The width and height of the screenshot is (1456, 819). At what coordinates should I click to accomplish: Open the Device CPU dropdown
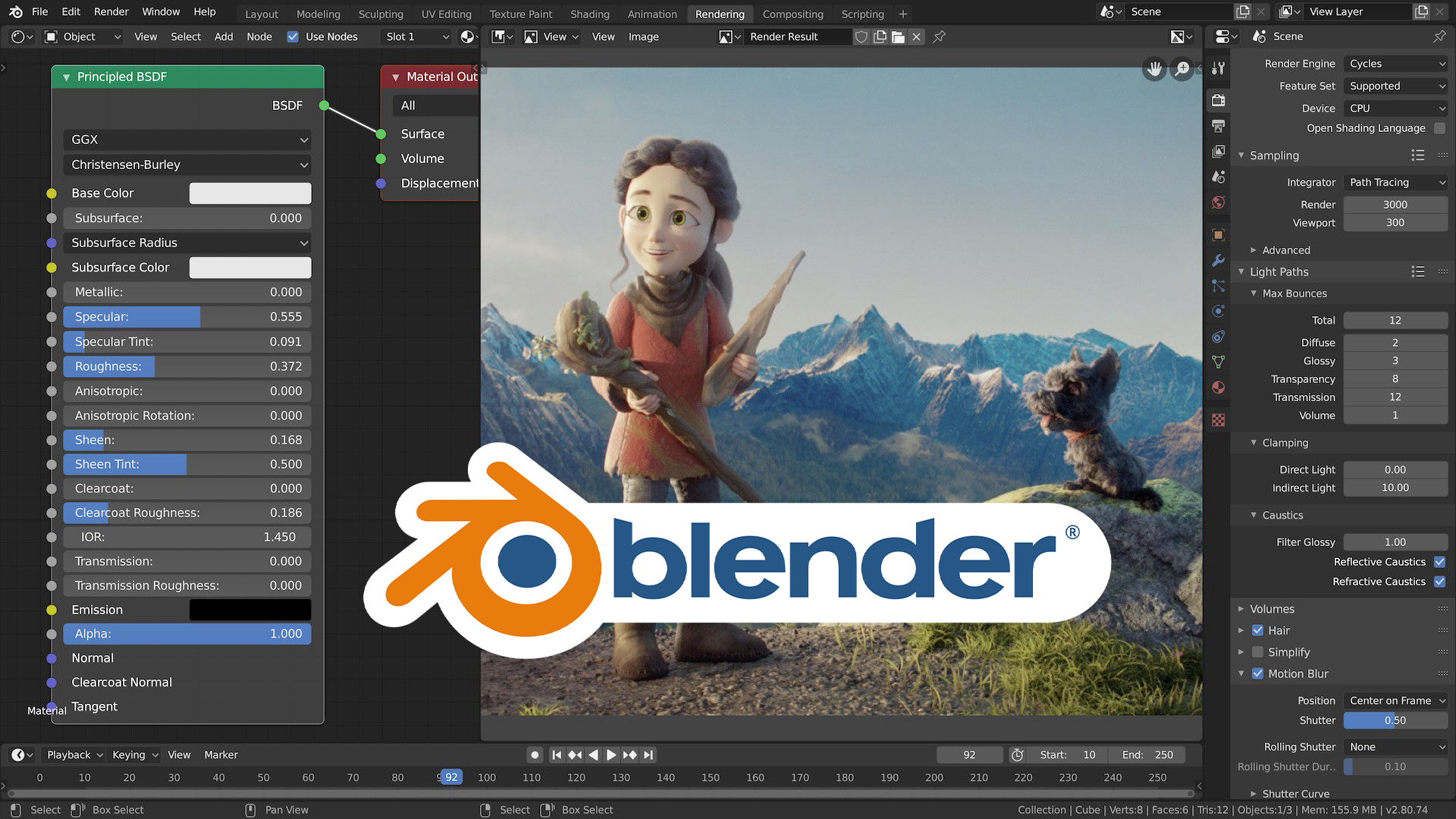pos(1395,108)
